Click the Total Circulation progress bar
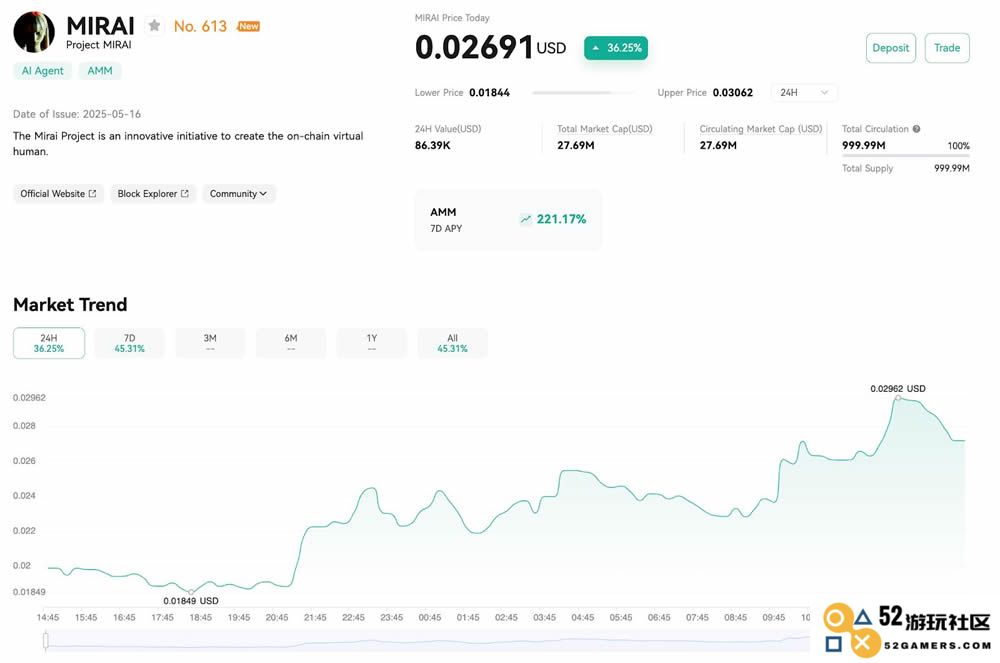This screenshot has width=1000, height=663. click(906, 156)
